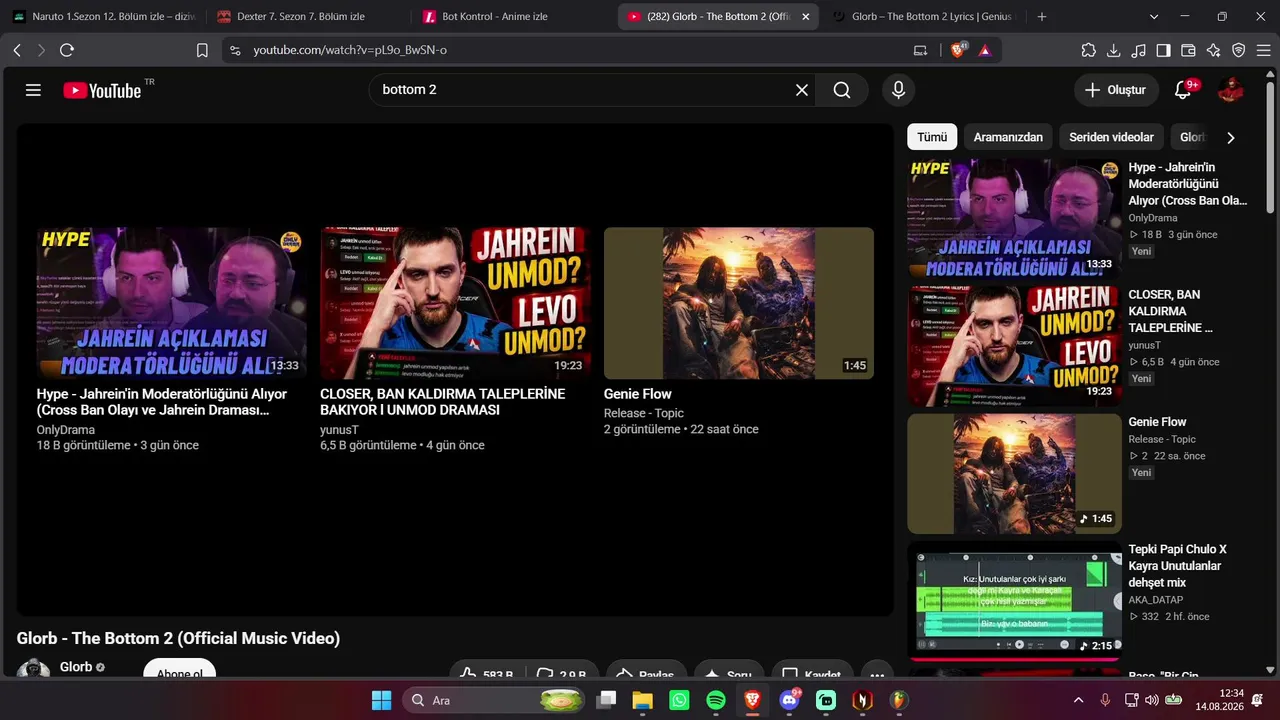Open the browser main menu

pos(1263,50)
